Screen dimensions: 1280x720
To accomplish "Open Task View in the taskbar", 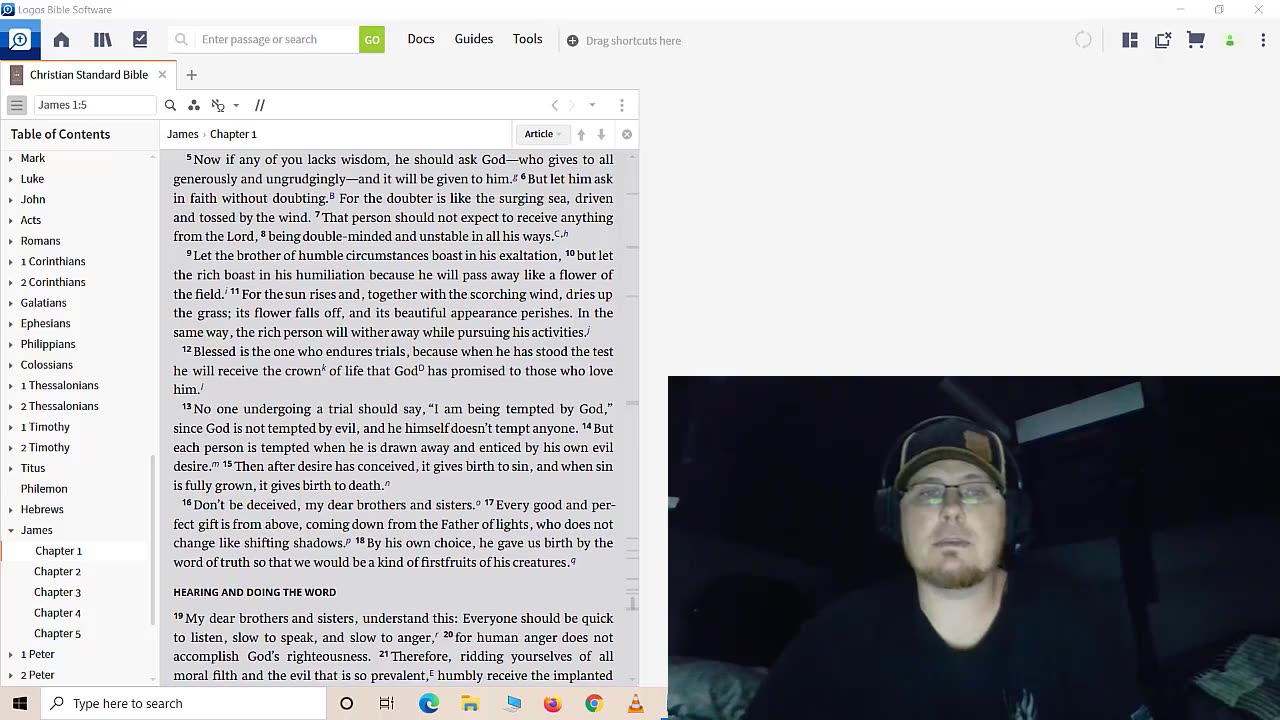I will coord(387,704).
